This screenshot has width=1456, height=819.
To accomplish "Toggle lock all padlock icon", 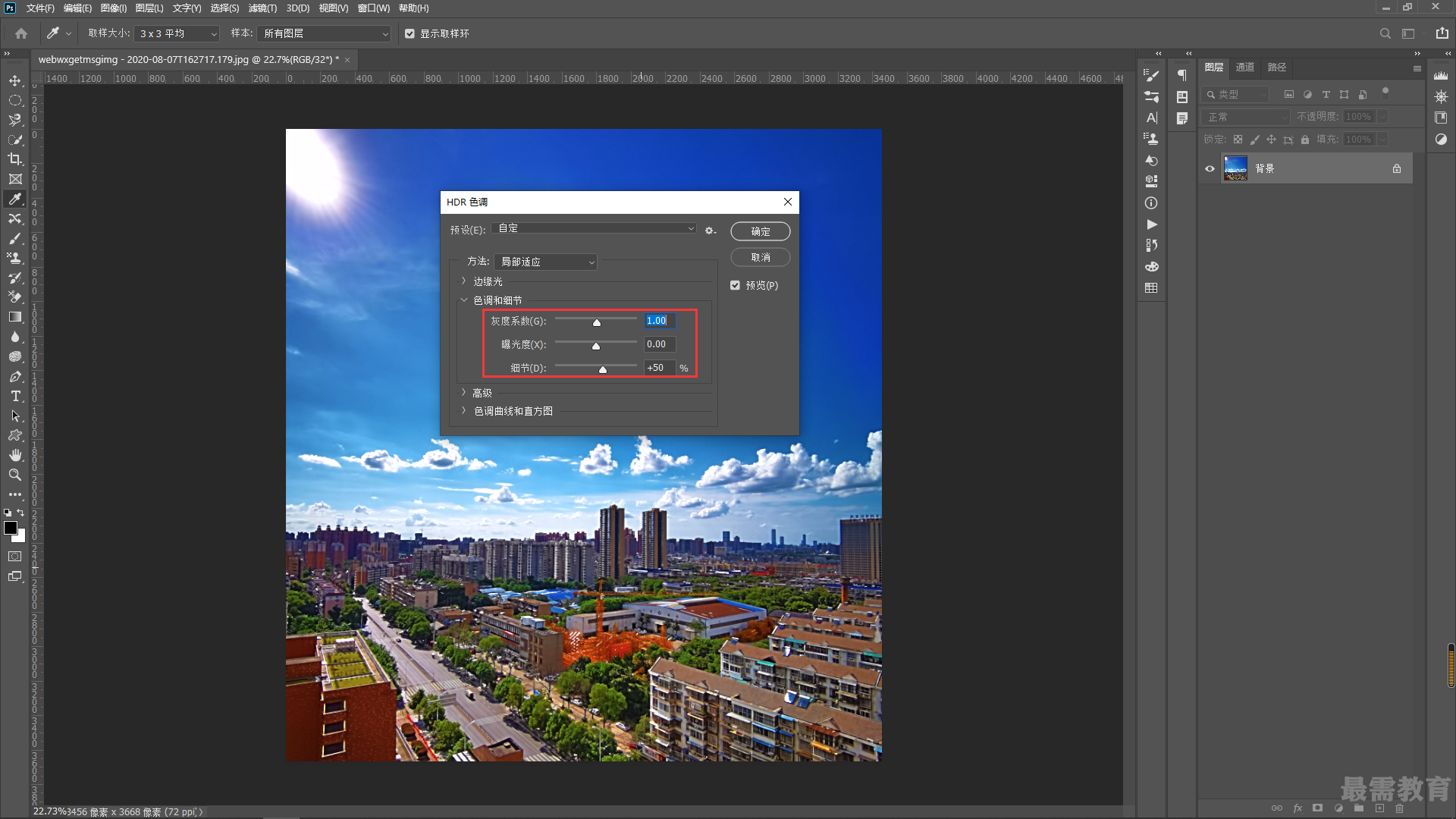I will point(1305,140).
